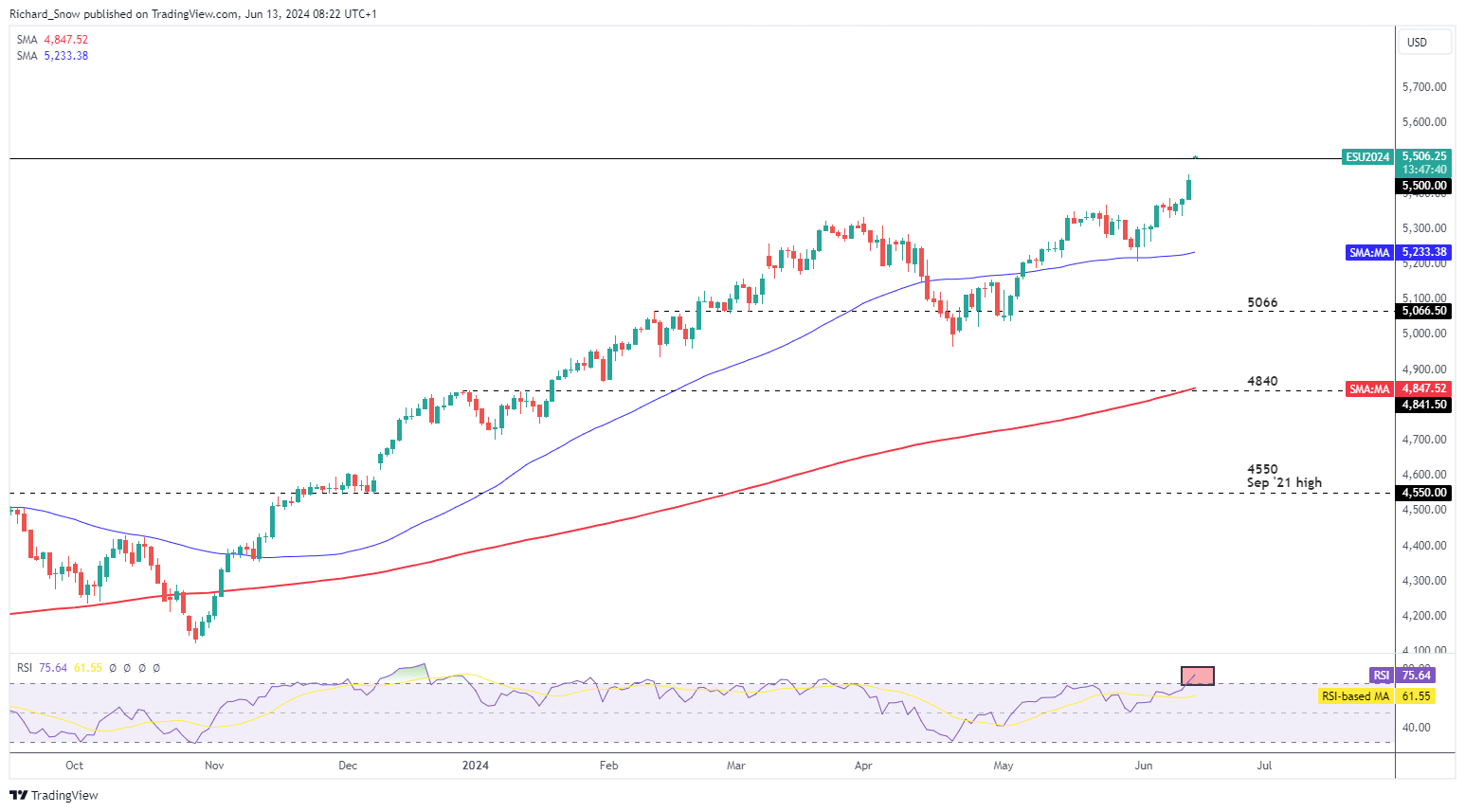
Task: Select the red highlighted RSI overbought box
Action: click(1198, 676)
